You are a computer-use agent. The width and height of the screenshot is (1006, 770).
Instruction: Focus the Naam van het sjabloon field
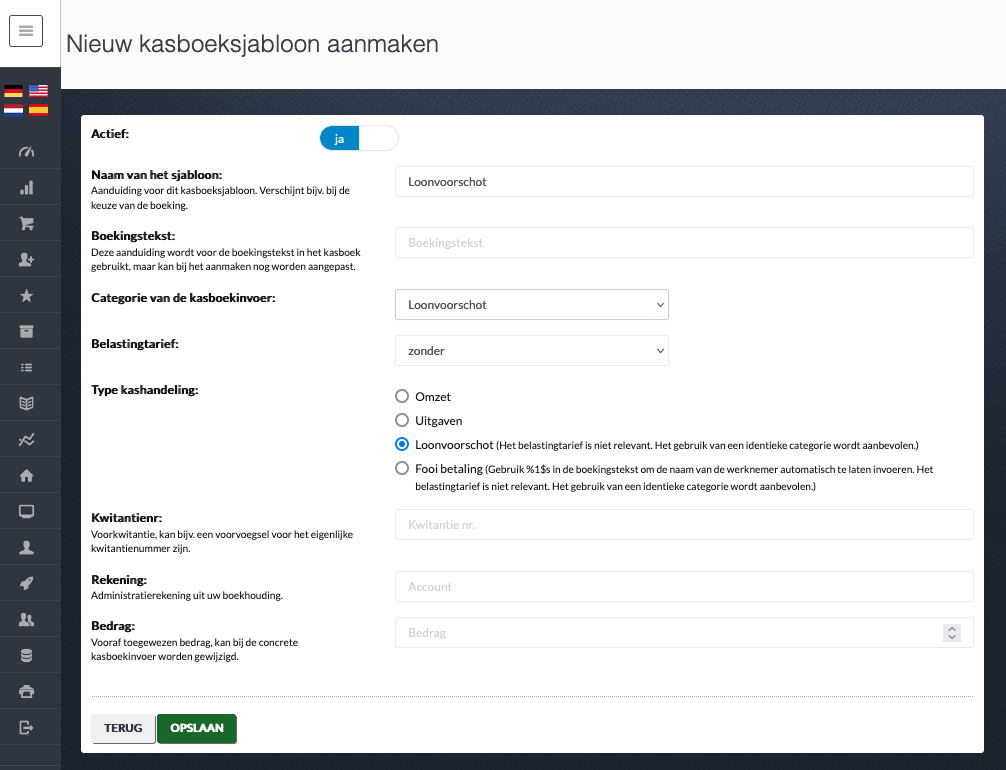[684, 182]
